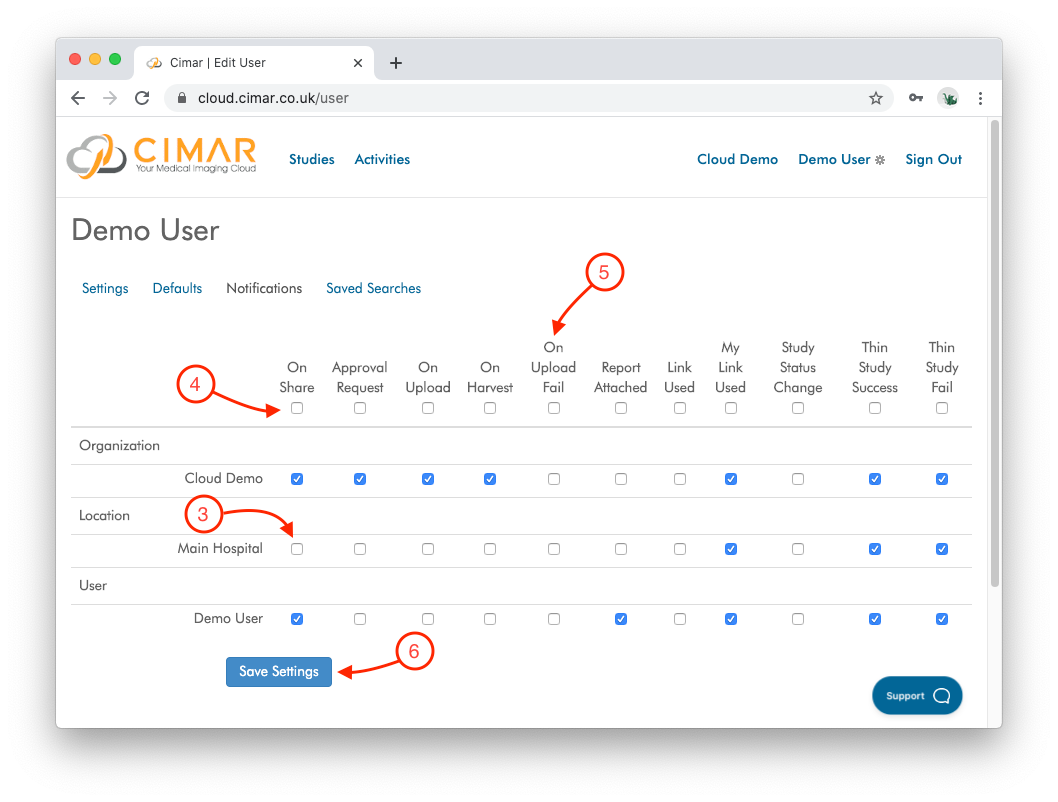Open the Chrome three-dot menu

[980, 98]
